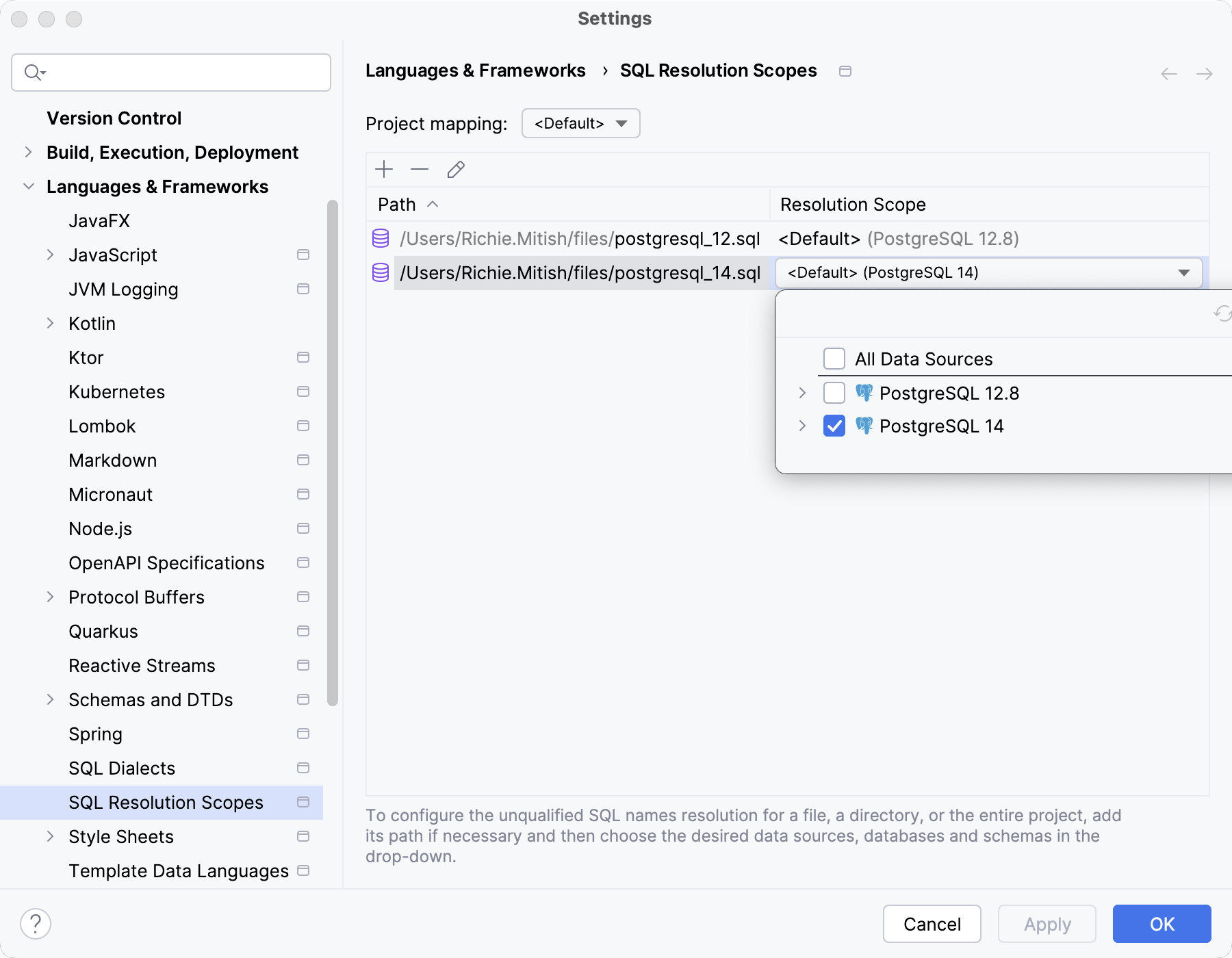
Task: Check the PostgreSQL 12.8 data source
Action: pyautogui.click(x=834, y=393)
